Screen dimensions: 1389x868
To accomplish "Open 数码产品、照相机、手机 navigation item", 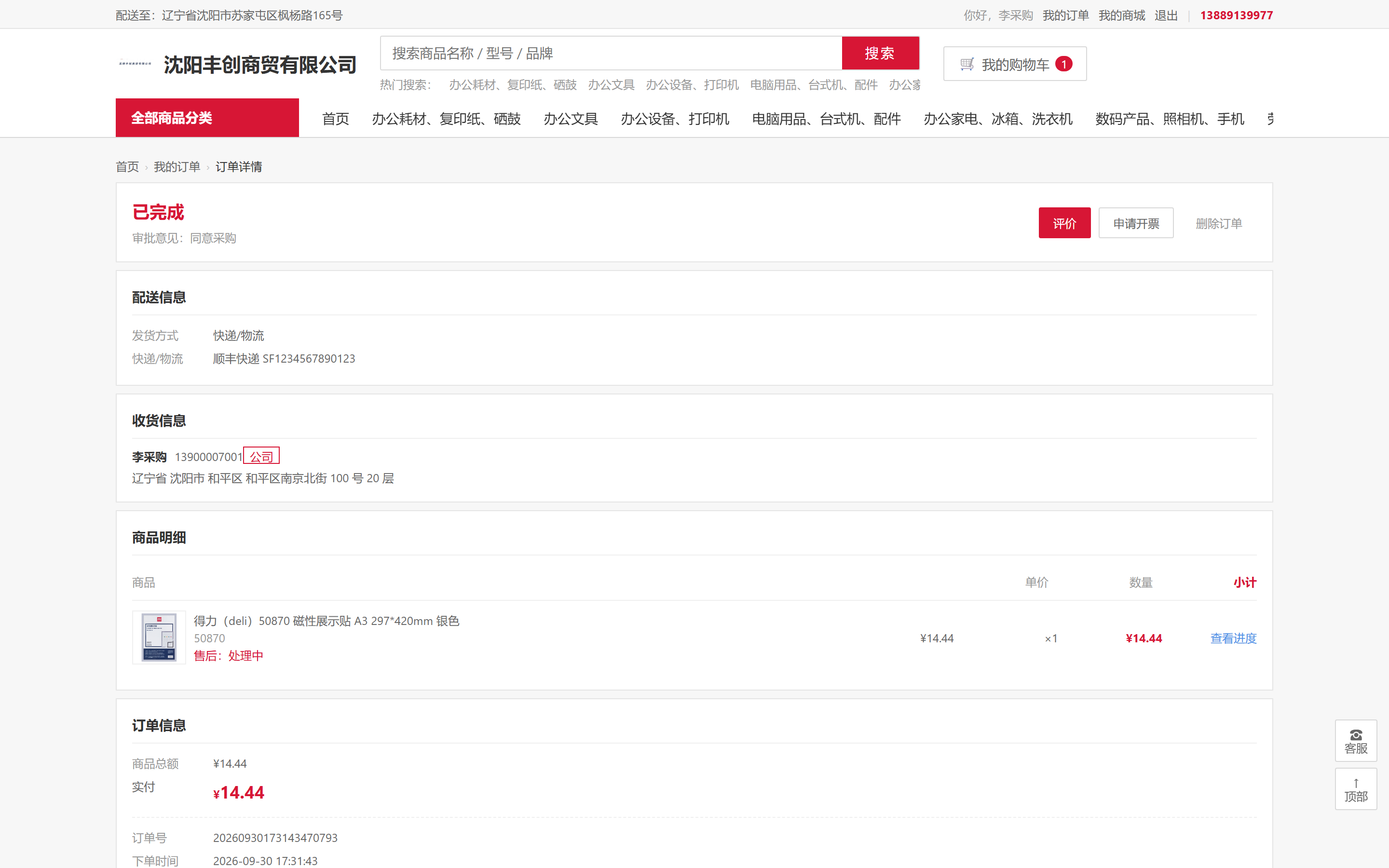I will [1170, 119].
